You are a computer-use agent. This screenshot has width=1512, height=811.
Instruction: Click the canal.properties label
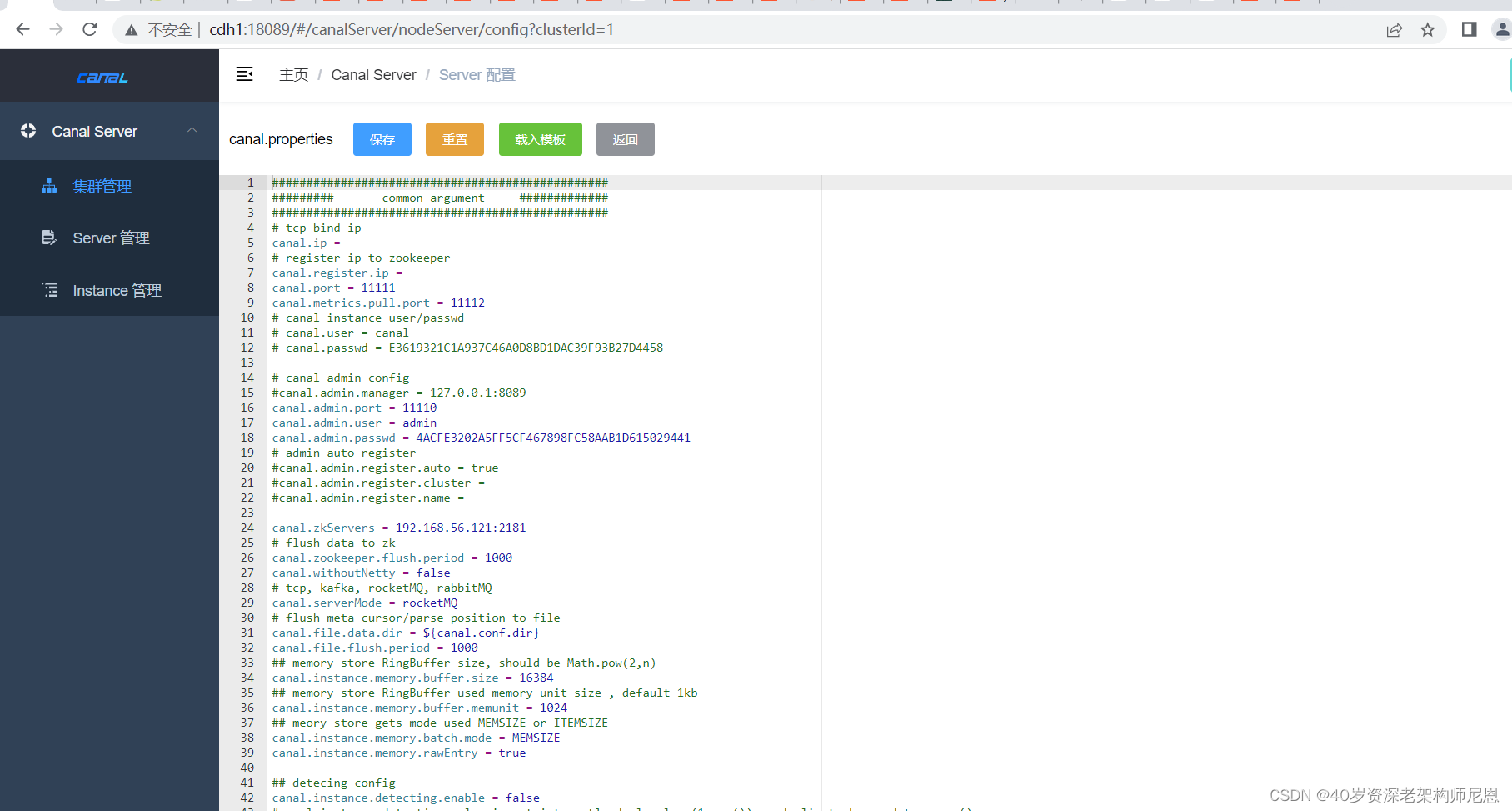[281, 139]
